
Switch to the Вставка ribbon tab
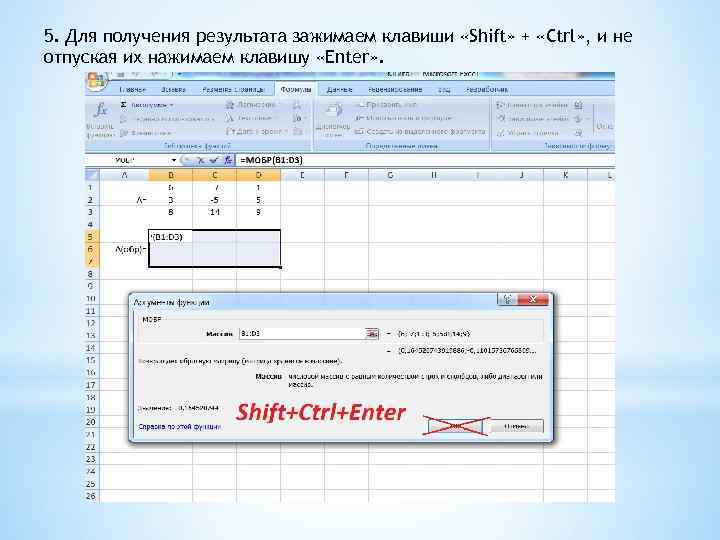pyautogui.click(x=174, y=90)
